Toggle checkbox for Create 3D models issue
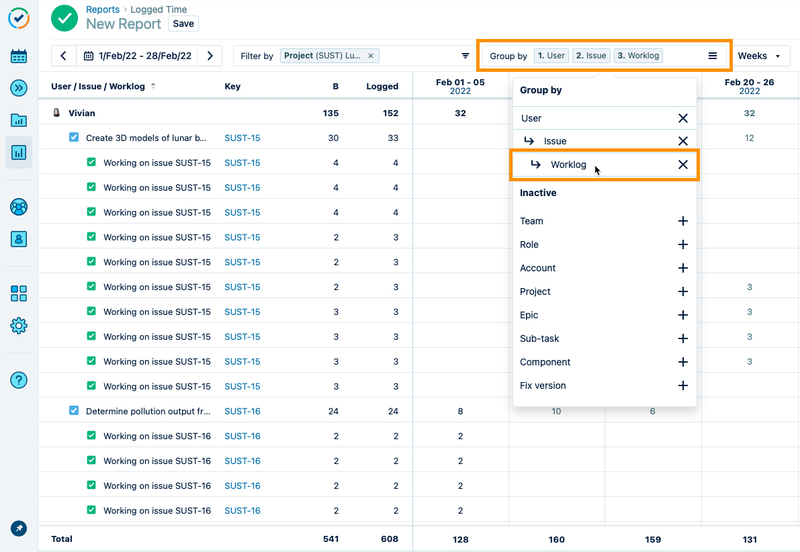 [x=74, y=138]
